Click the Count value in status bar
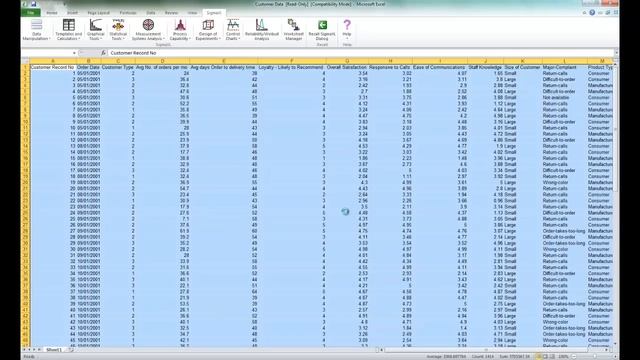The image size is (640, 360). [x=482, y=356]
